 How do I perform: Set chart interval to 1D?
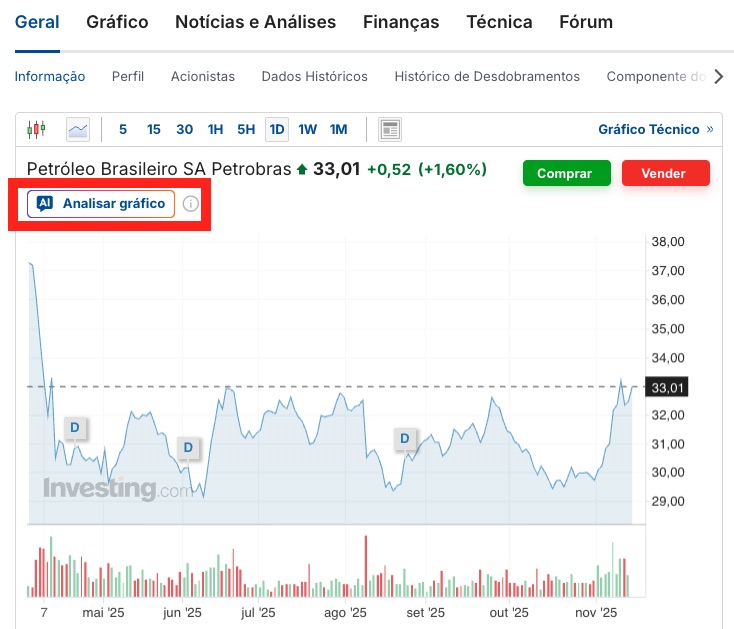tap(277, 129)
